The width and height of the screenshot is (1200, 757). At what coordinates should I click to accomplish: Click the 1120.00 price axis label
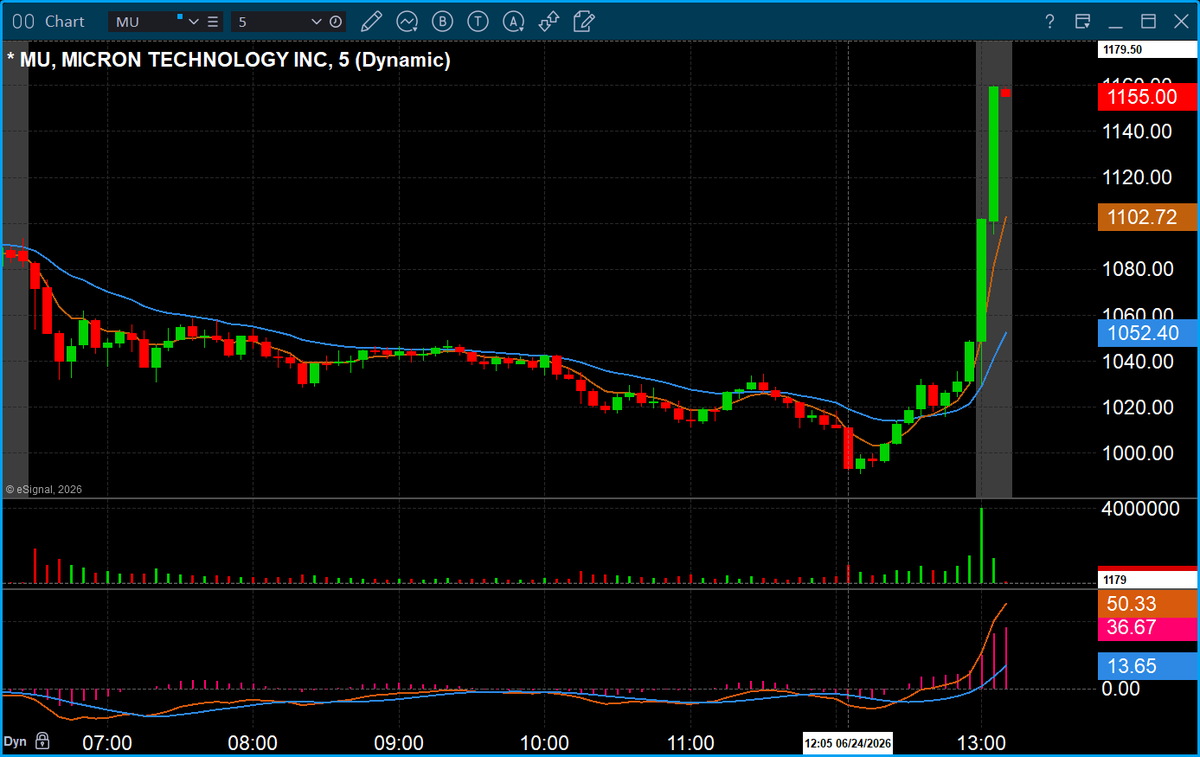pyautogui.click(x=1139, y=177)
